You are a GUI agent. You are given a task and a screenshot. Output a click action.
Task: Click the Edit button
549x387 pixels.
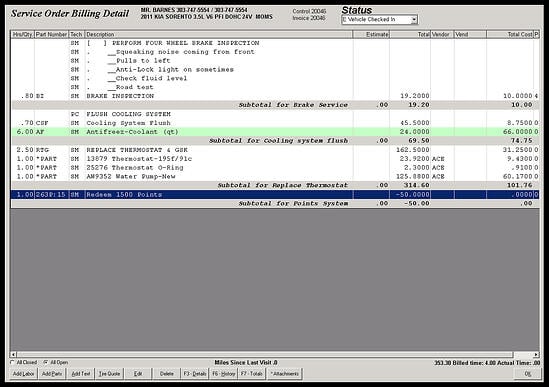(x=138, y=374)
